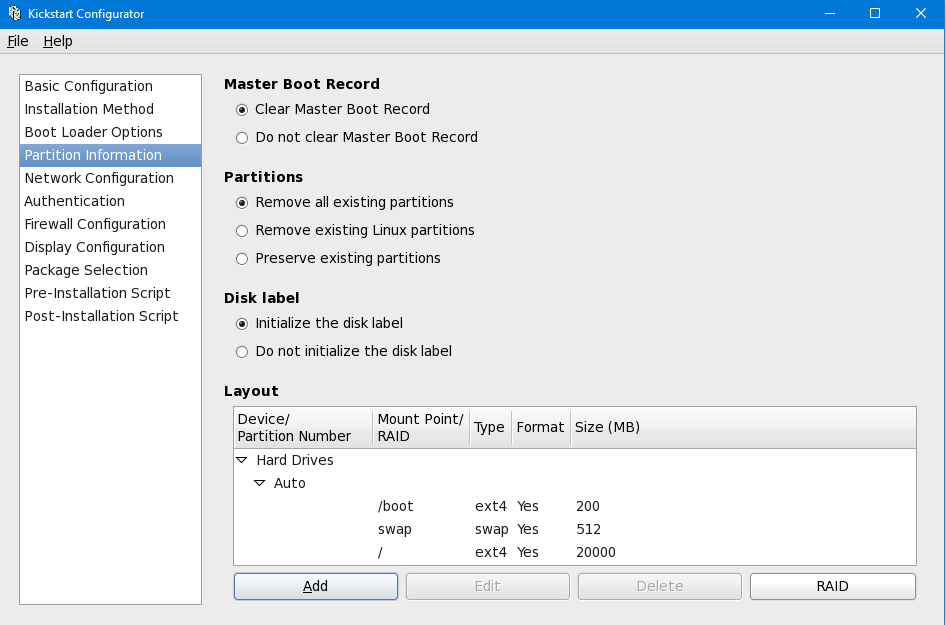The height and width of the screenshot is (625, 946).
Task: Select Remove existing Linux partitions
Action: coord(242,231)
